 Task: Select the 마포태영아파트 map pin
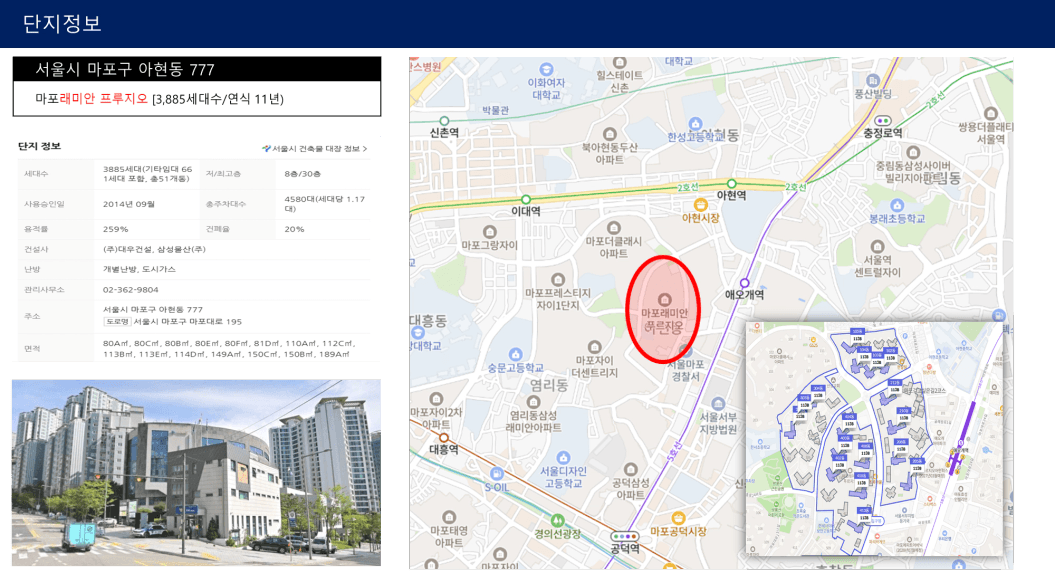click(x=449, y=517)
